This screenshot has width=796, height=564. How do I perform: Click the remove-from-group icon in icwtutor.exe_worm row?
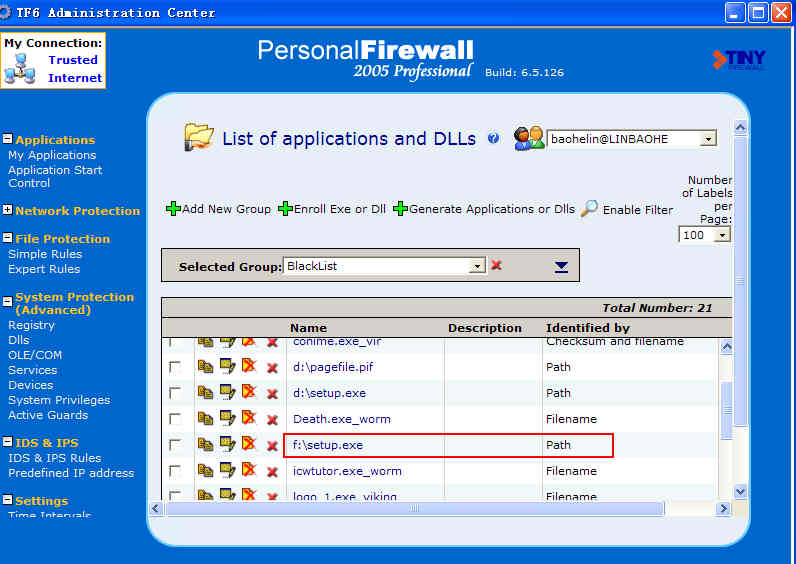249,470
